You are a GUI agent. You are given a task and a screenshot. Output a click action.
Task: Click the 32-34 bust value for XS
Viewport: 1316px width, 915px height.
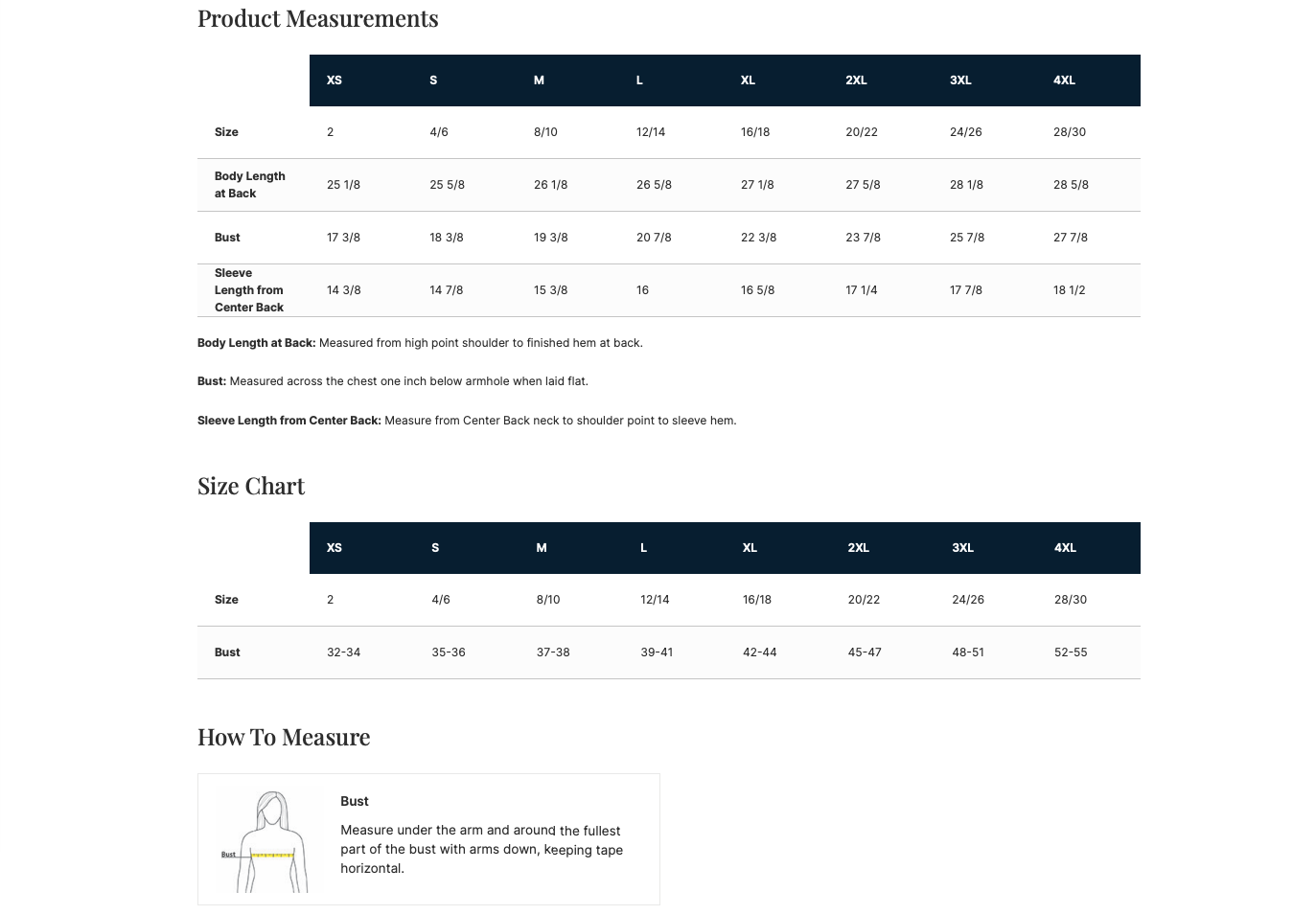(343, 652)
